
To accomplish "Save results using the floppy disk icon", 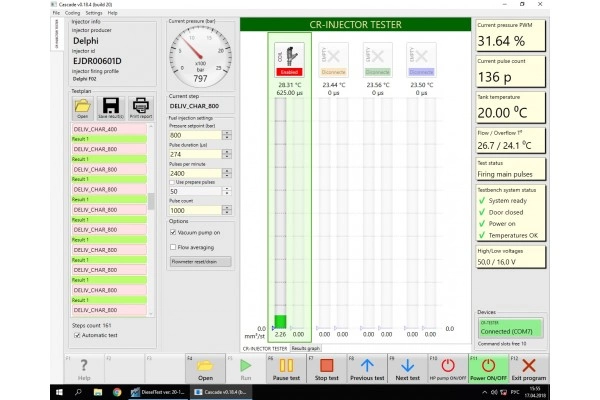I will 111,108.
